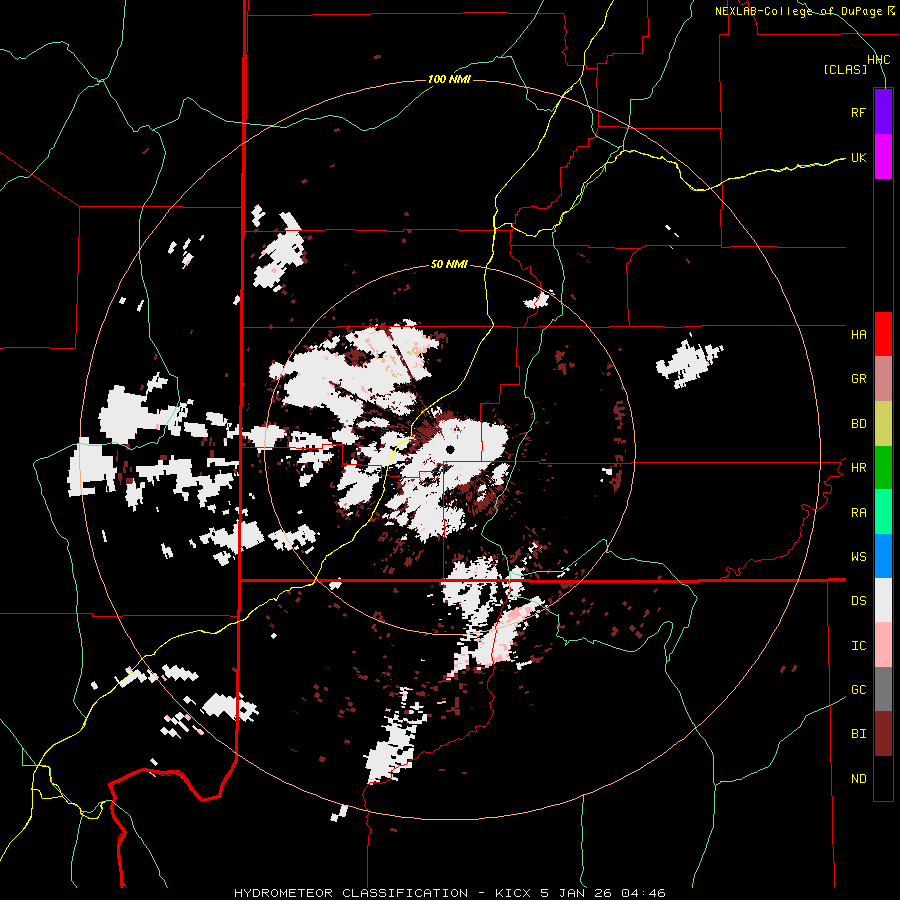Pick the olive-yellow BD legend swatch

point(883,423)
